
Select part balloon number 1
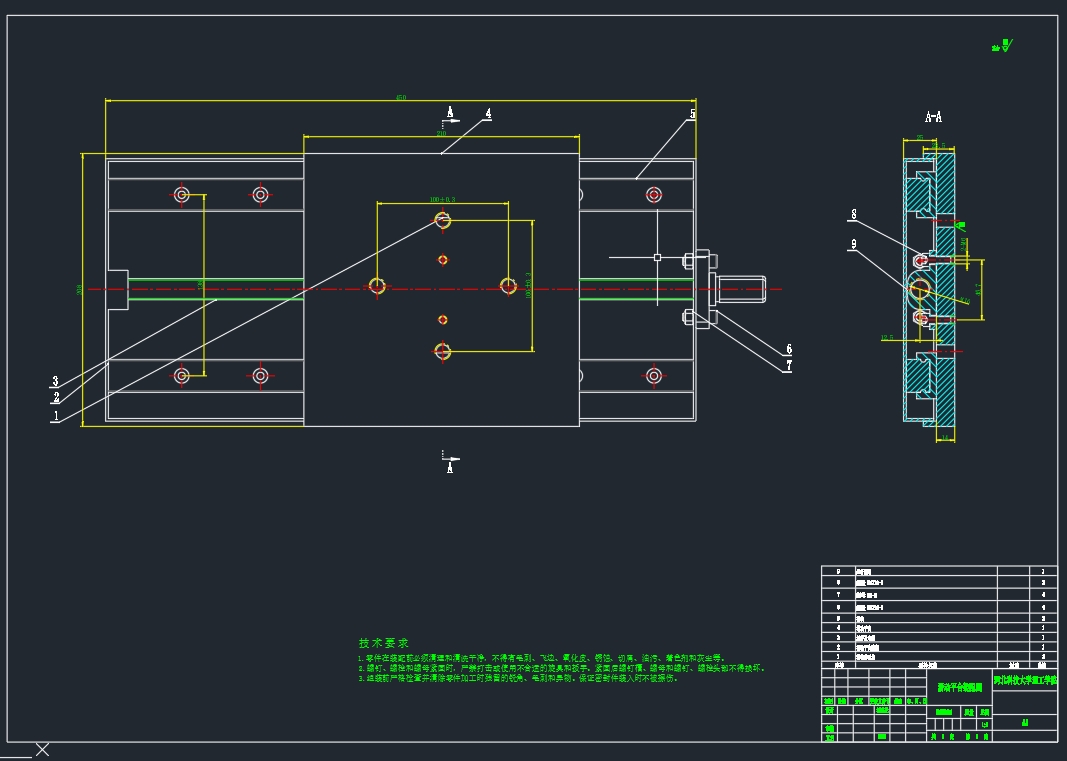(56, 415)
